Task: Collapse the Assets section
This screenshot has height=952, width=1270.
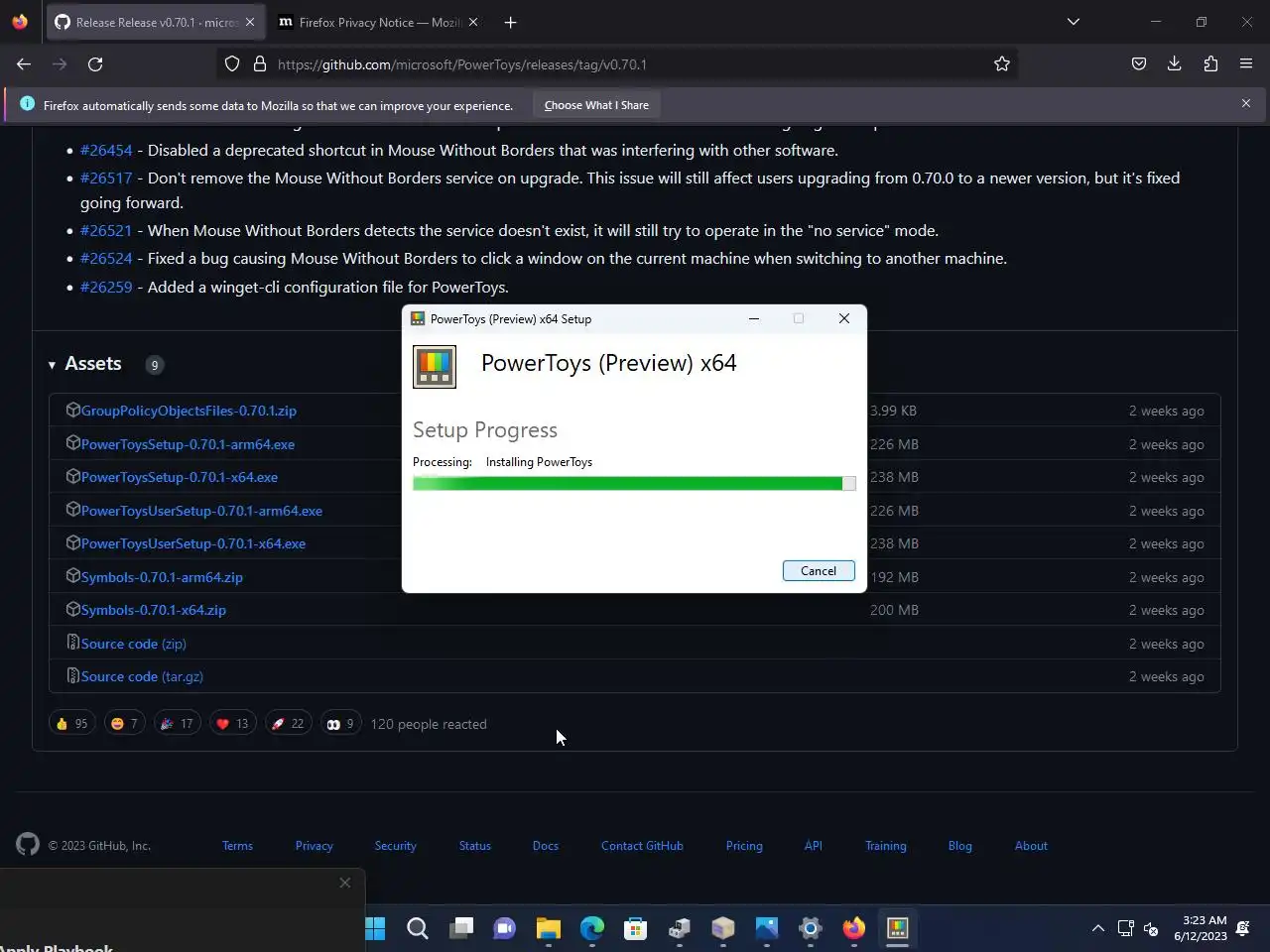Action: pos(86,364)
